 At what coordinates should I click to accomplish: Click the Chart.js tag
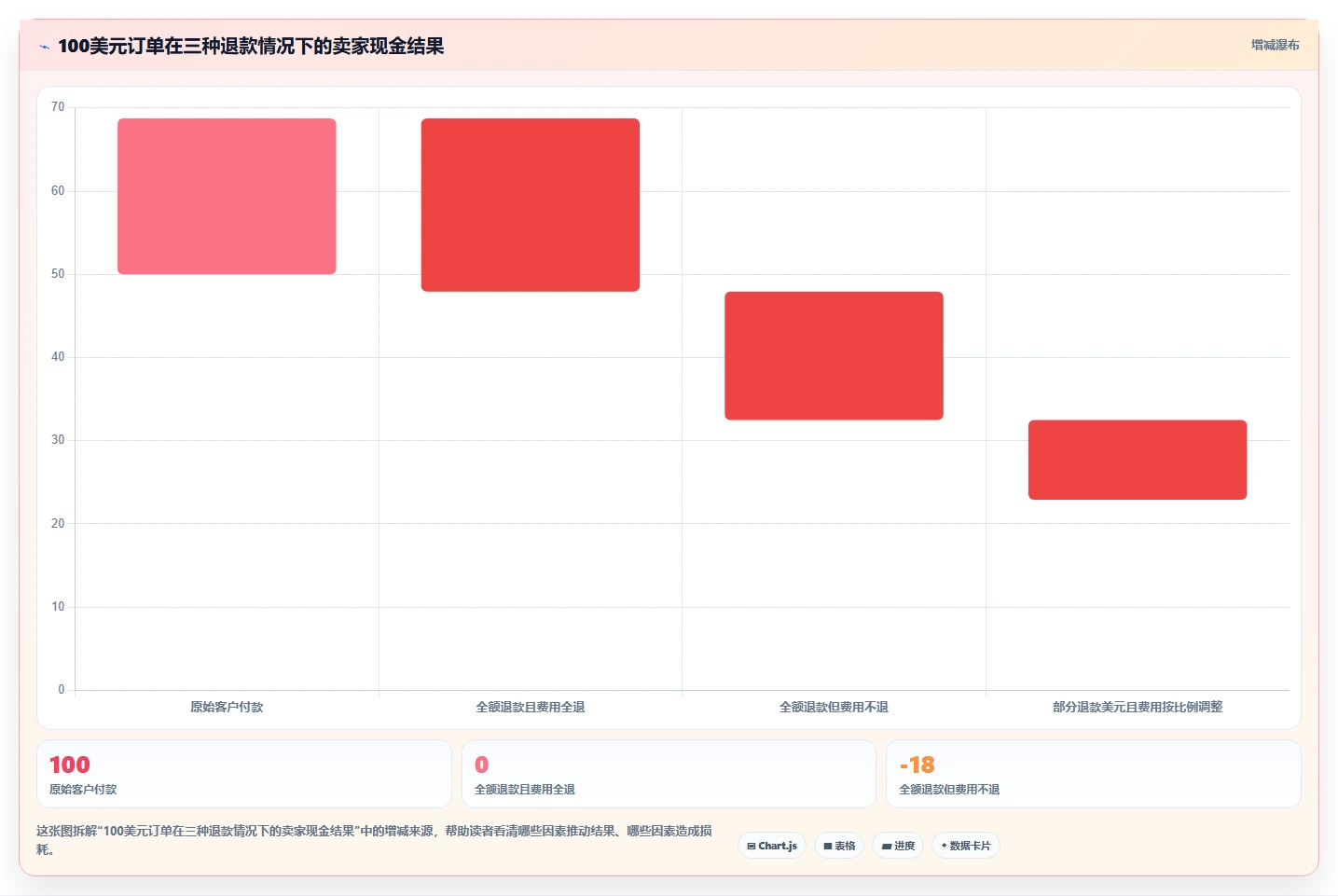tap(772, 846)
